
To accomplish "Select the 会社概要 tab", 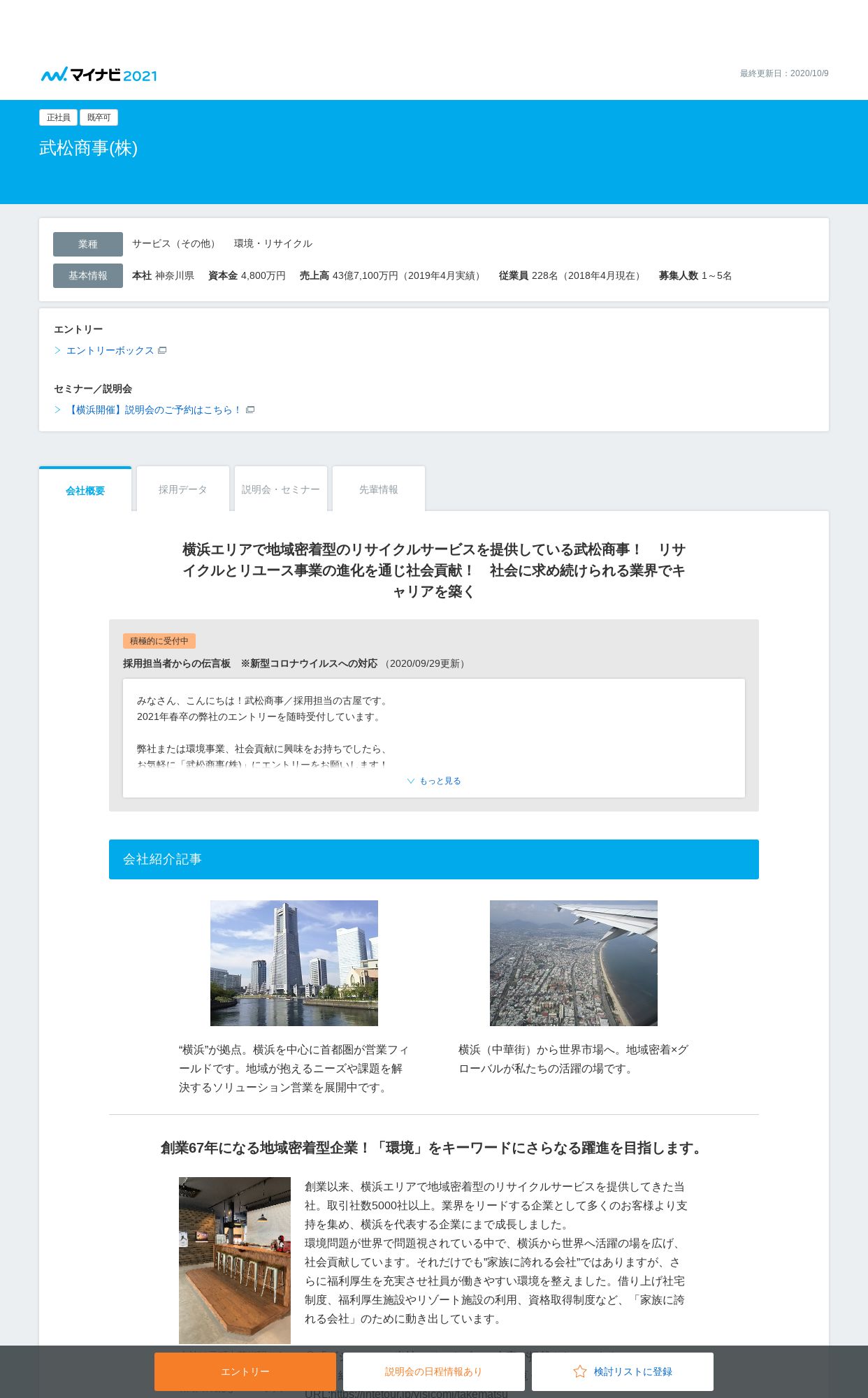I will click(x=85, y=489).
